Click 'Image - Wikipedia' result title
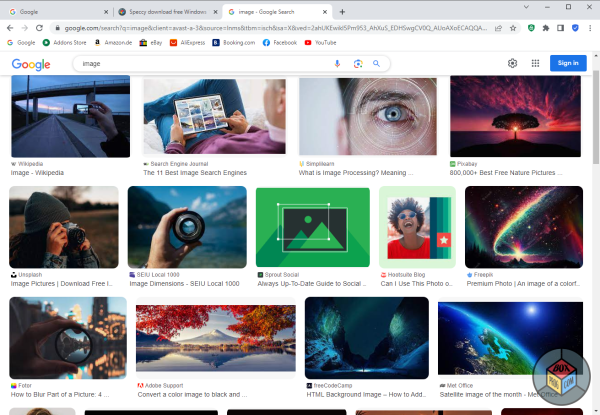The width and height of the screenshot is (600, 415). [x=37, y=173]
